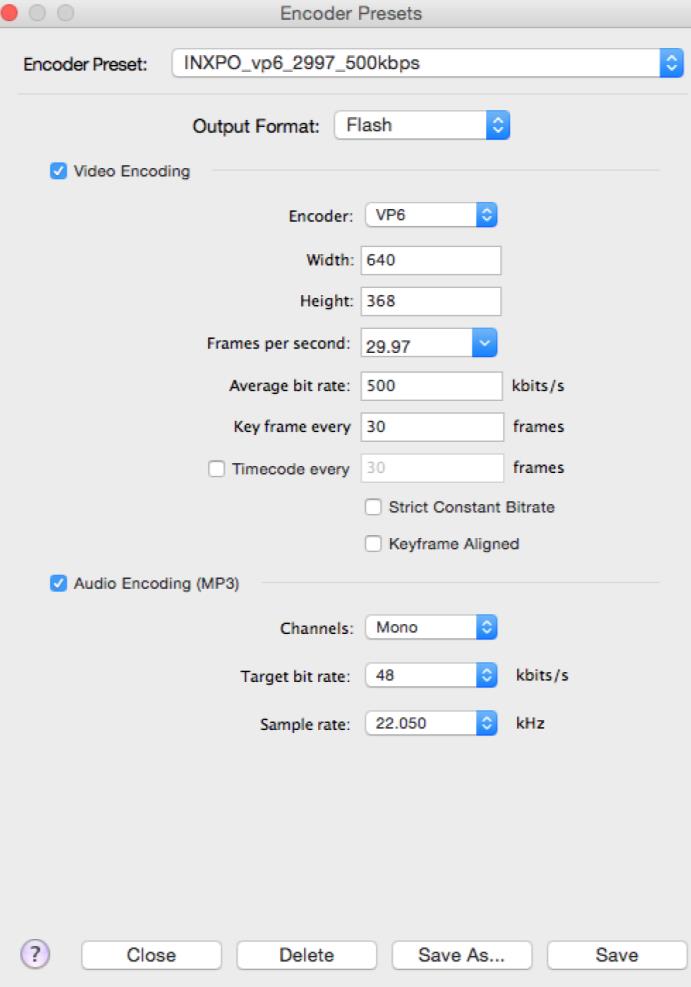Screen dimensions: 691x987
Task: Focus the Average bit rate field
Action: pos(429,385)
